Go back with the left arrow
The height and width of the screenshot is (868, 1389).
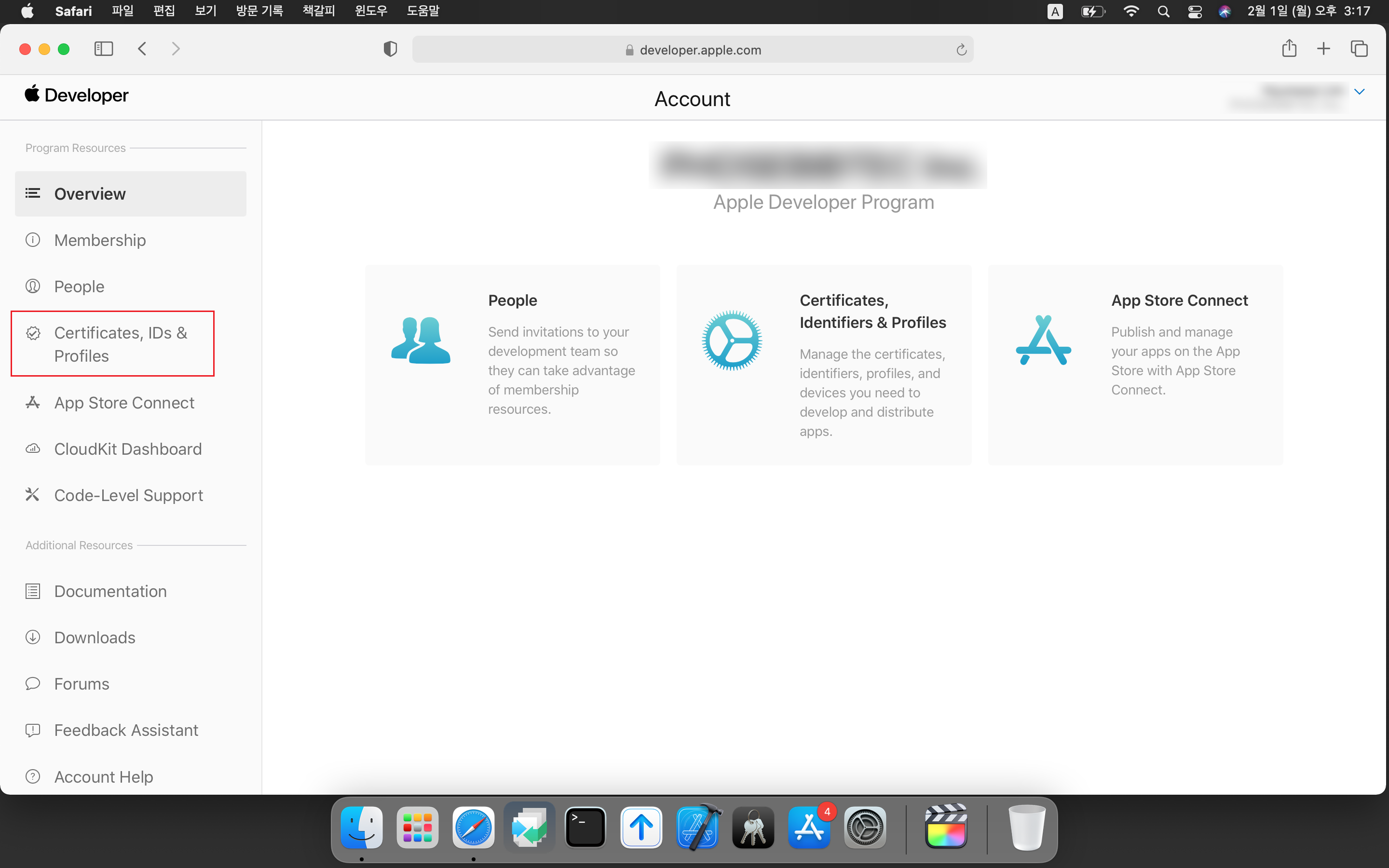pyautogui.click(x=142, y=49)
